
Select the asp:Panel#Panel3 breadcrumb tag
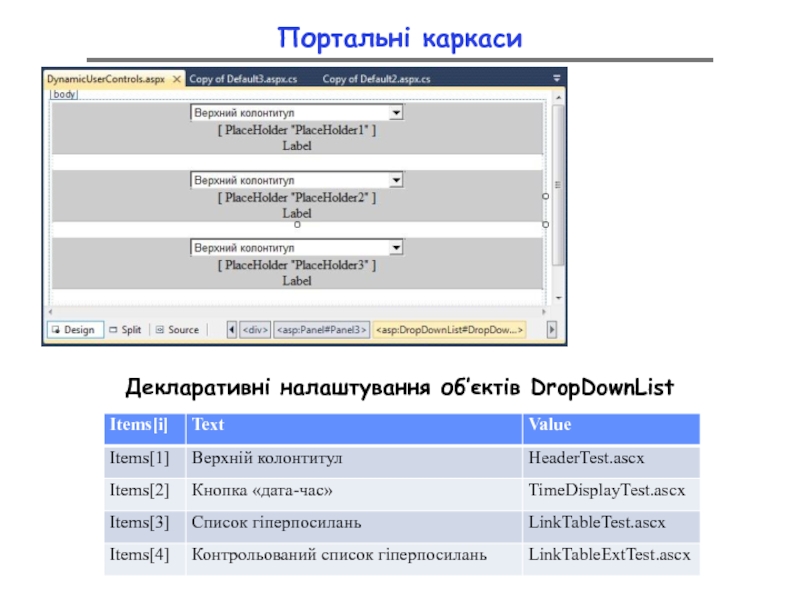pos(321,330)
